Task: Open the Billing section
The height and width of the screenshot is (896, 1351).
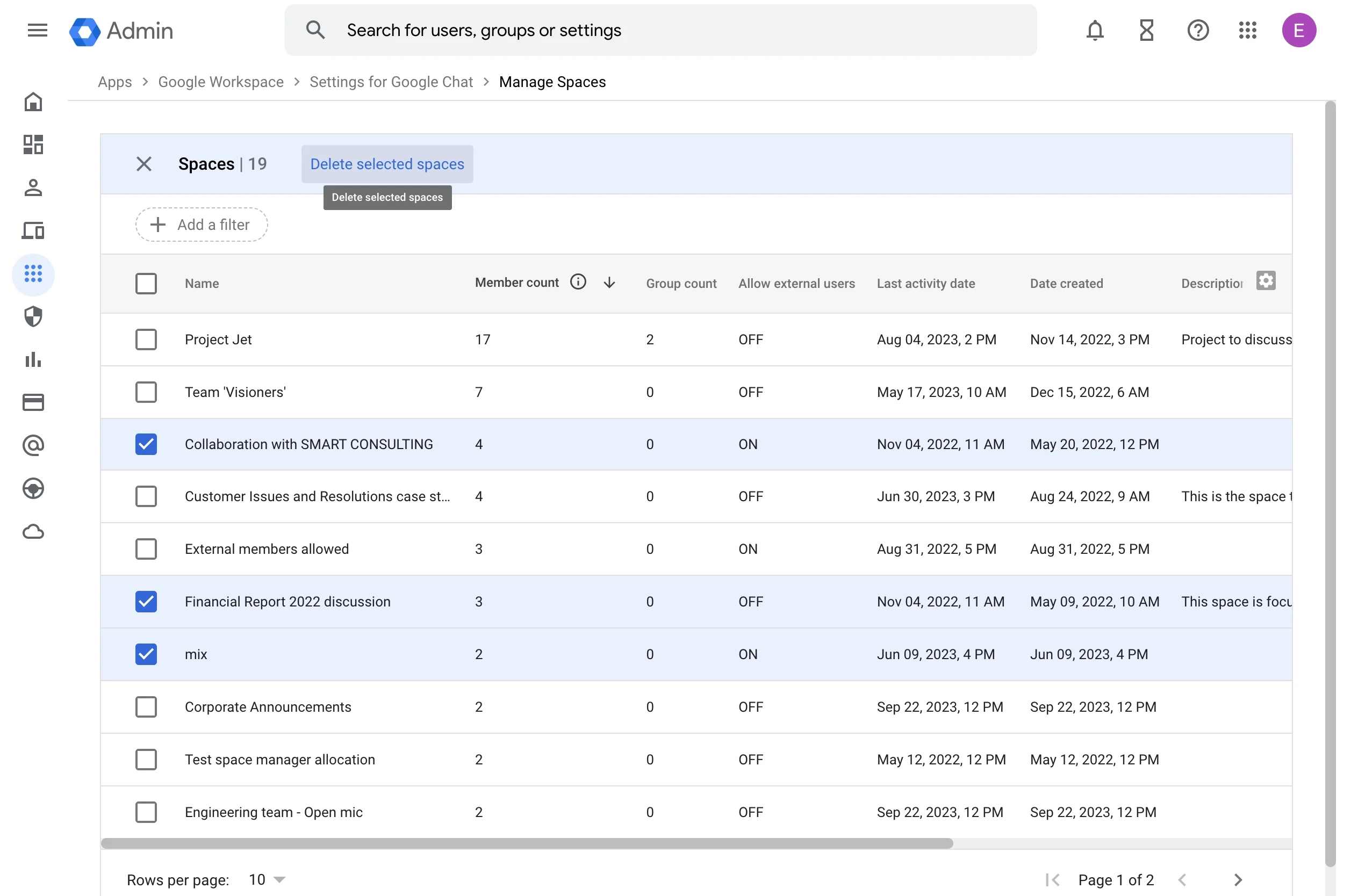Action: 33,402
